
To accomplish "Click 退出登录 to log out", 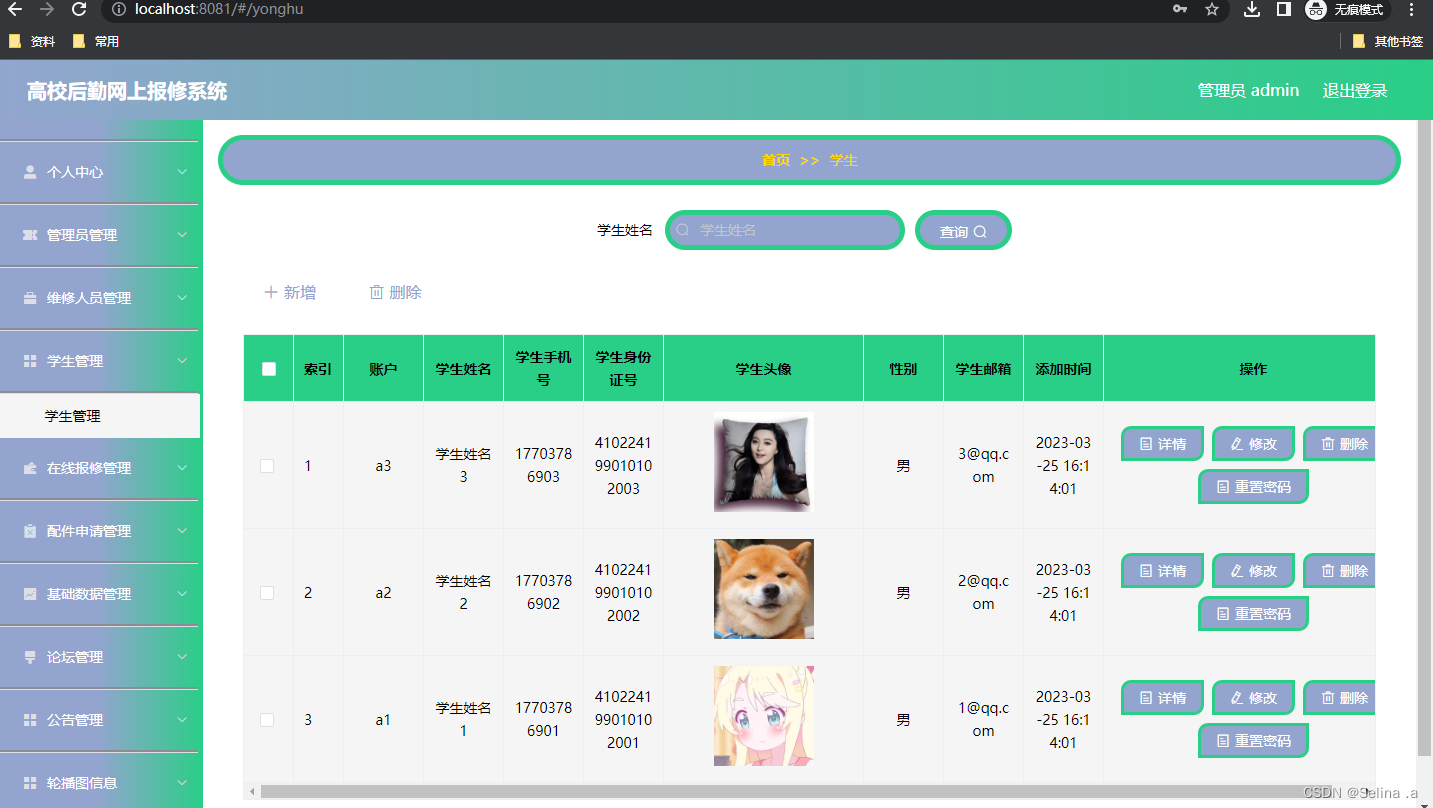I will (1355, 90).
